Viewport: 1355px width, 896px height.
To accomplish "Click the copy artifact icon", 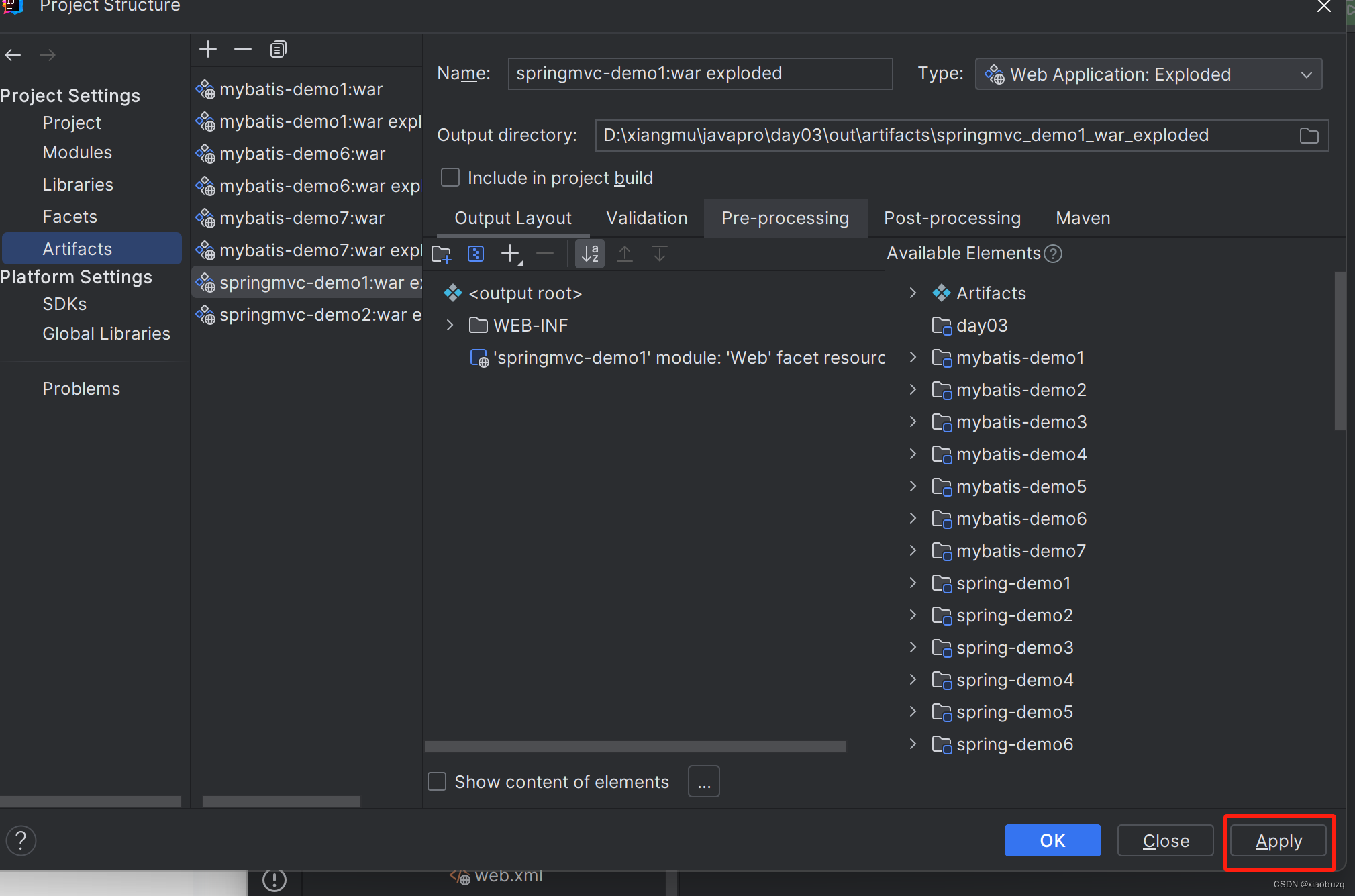I will pyautogui.click(x=278, y=50).
